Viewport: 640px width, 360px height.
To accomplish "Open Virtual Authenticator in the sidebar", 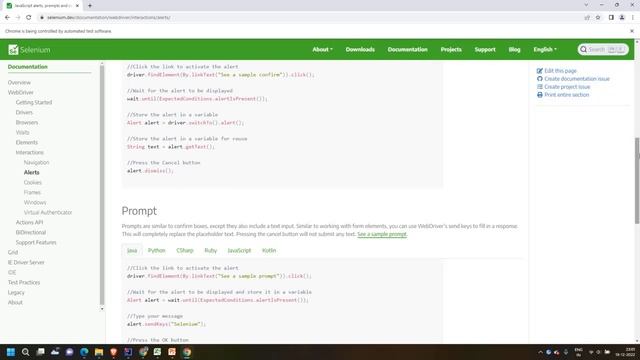I will [48, 212].
